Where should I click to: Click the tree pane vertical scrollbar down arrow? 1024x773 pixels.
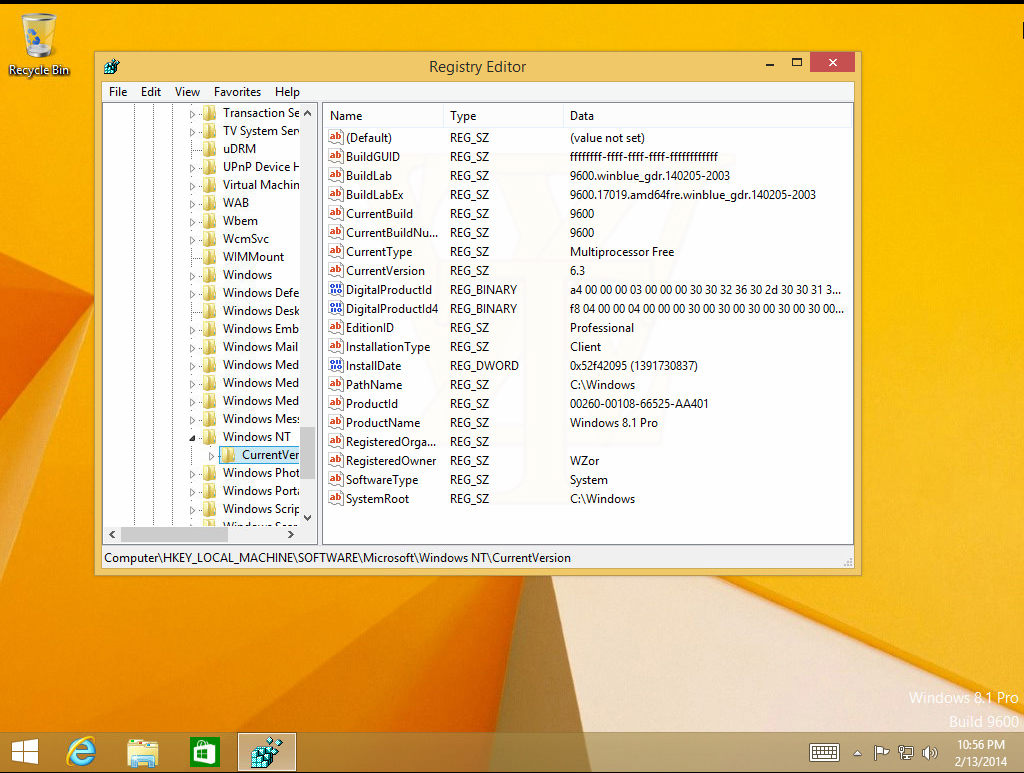(x=308, y=518)
